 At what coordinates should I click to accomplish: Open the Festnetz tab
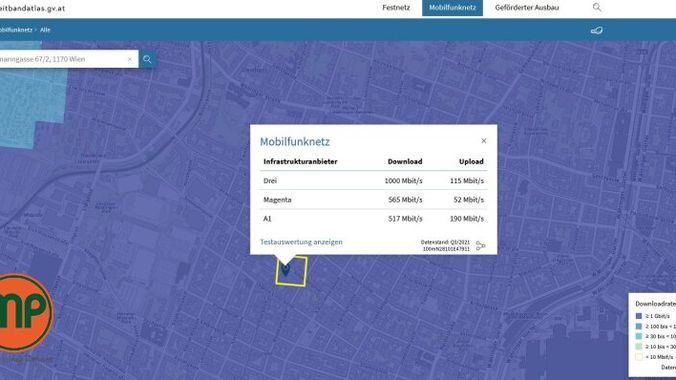pos(396,8)
